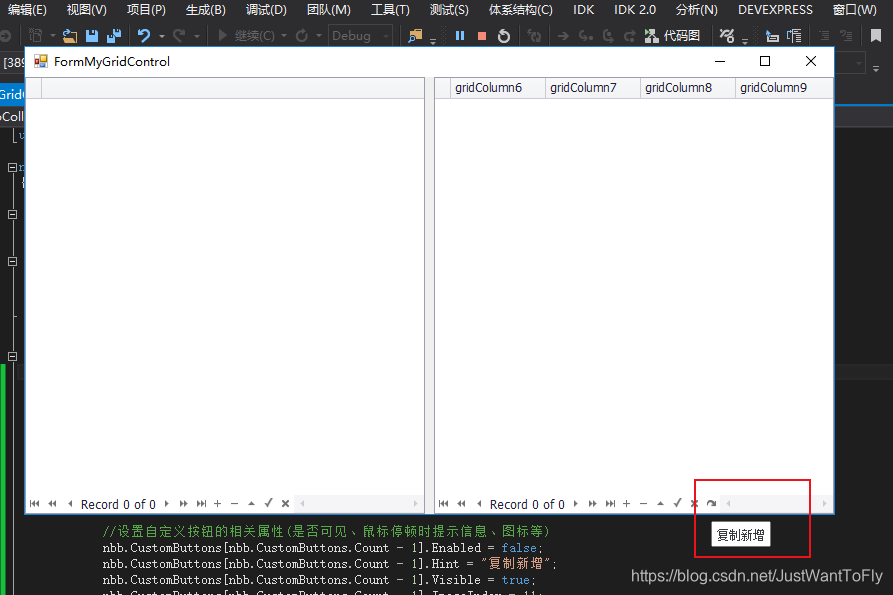This screenshot has height=595, width=893.
Task: Click the 继续(C) continue button
Action: [246, 36]
